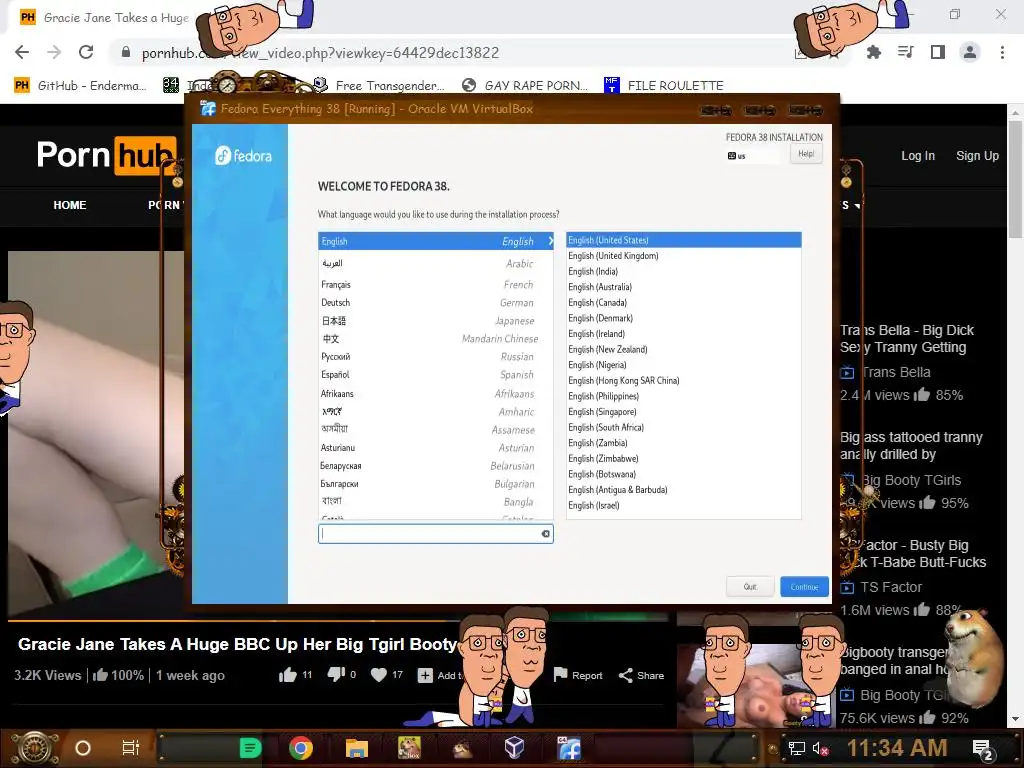Screen dimensions: 1024x768
Task: Open the network tray icon
Action: [x=796, y=748]
